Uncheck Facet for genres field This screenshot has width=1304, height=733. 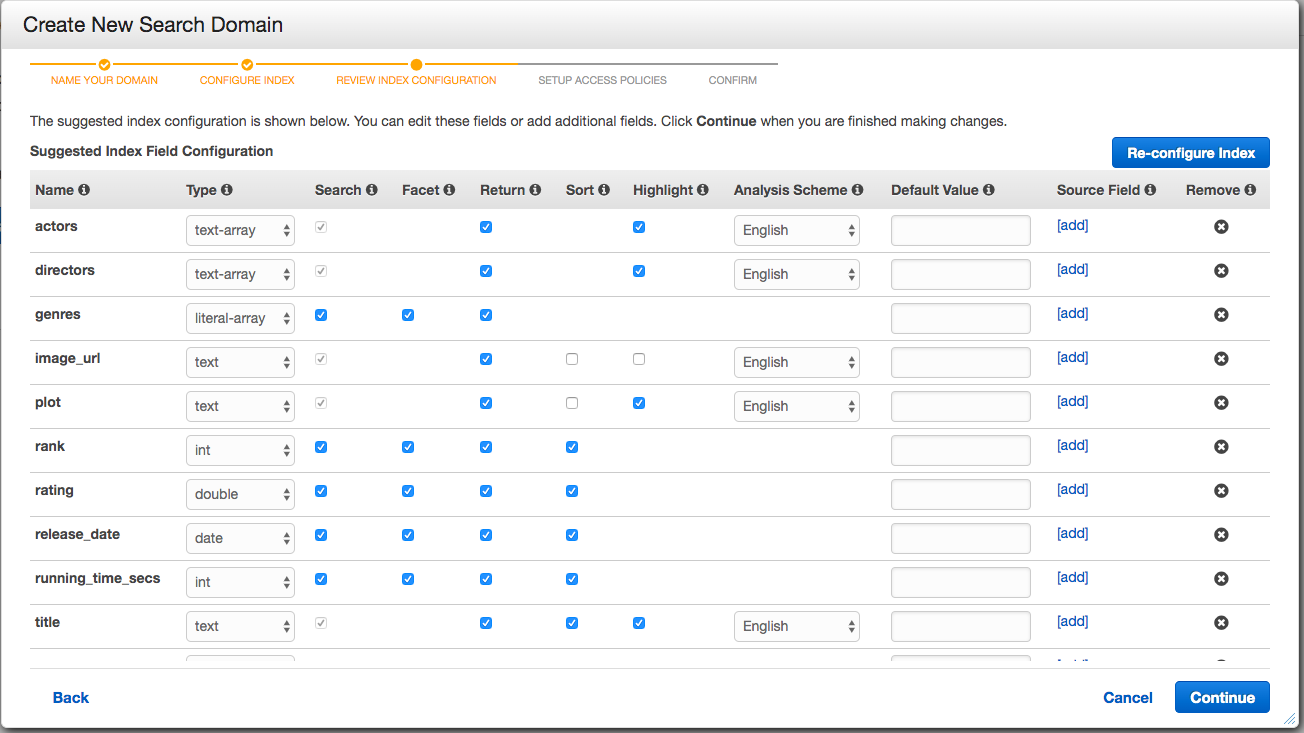click(x=408, y=315)
